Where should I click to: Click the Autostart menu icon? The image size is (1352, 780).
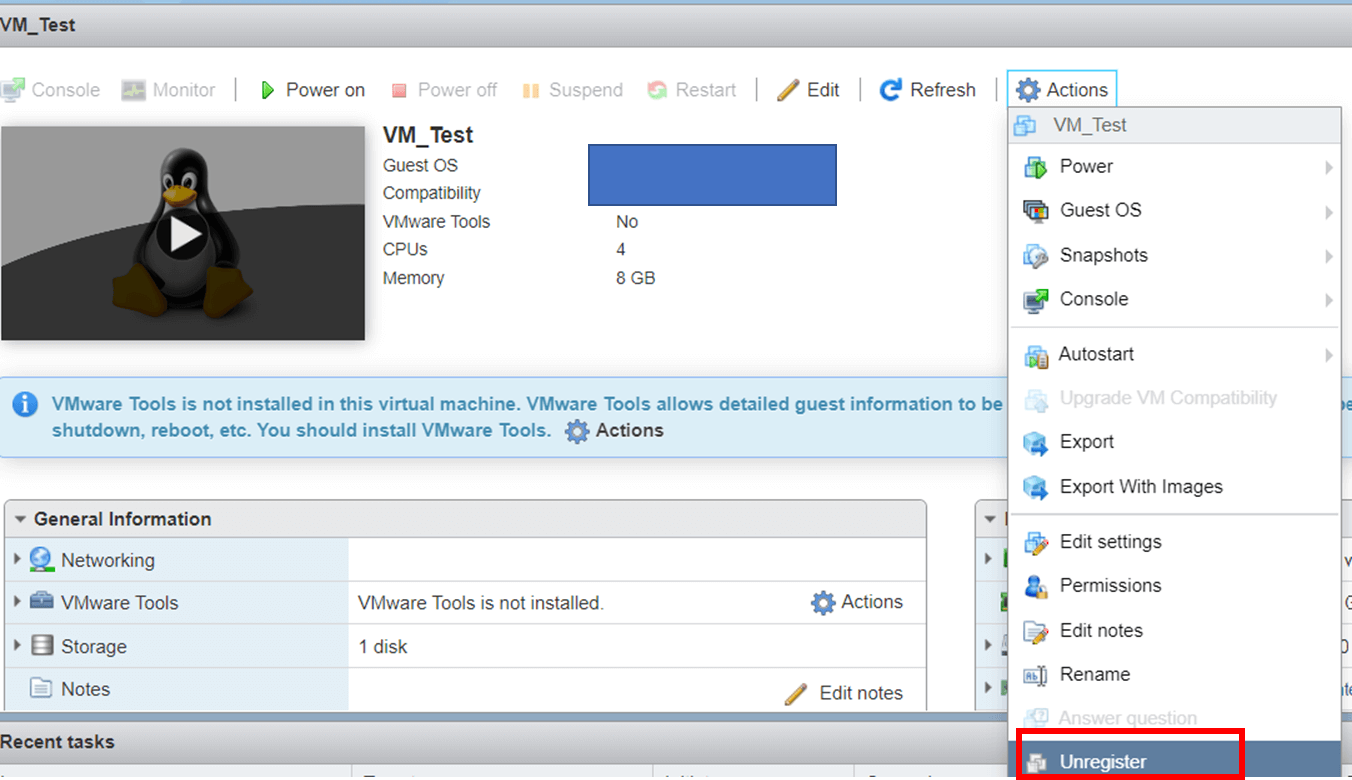1035,355
